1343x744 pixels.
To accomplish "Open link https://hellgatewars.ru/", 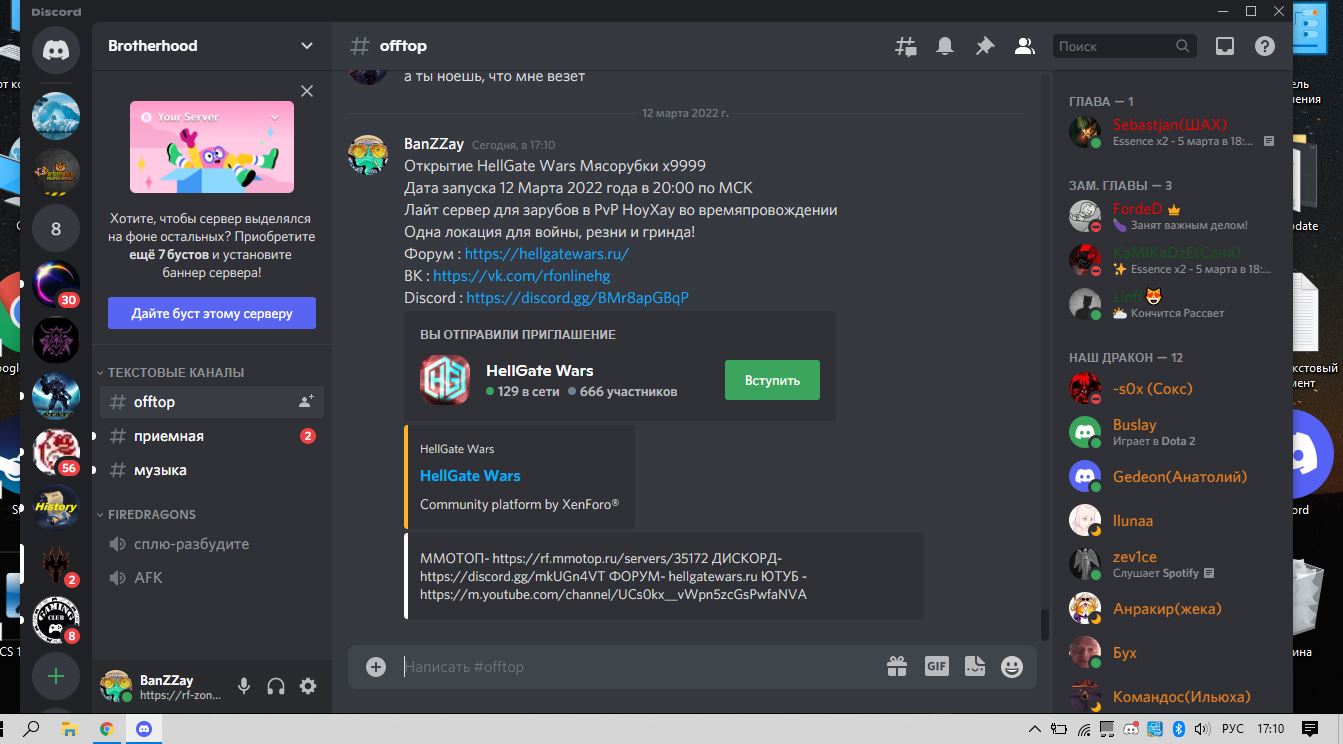I will (x=546, y=254).
